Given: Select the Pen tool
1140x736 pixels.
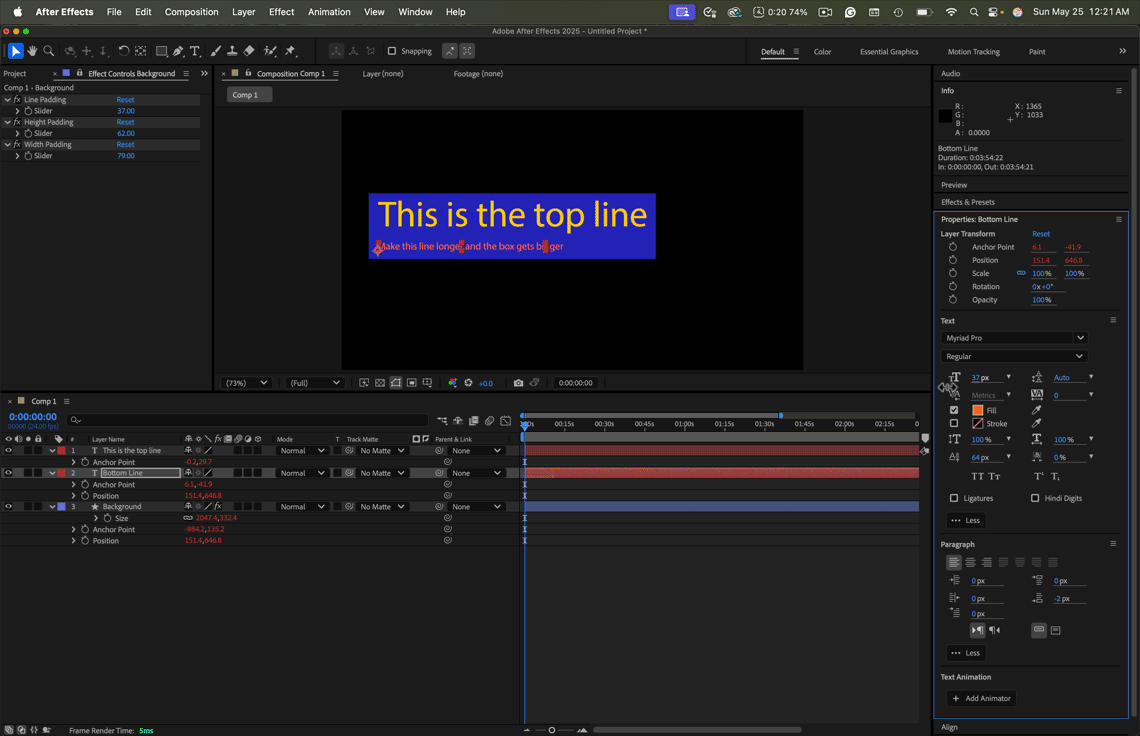Looking at the screenshot, I should pos(178,51).
